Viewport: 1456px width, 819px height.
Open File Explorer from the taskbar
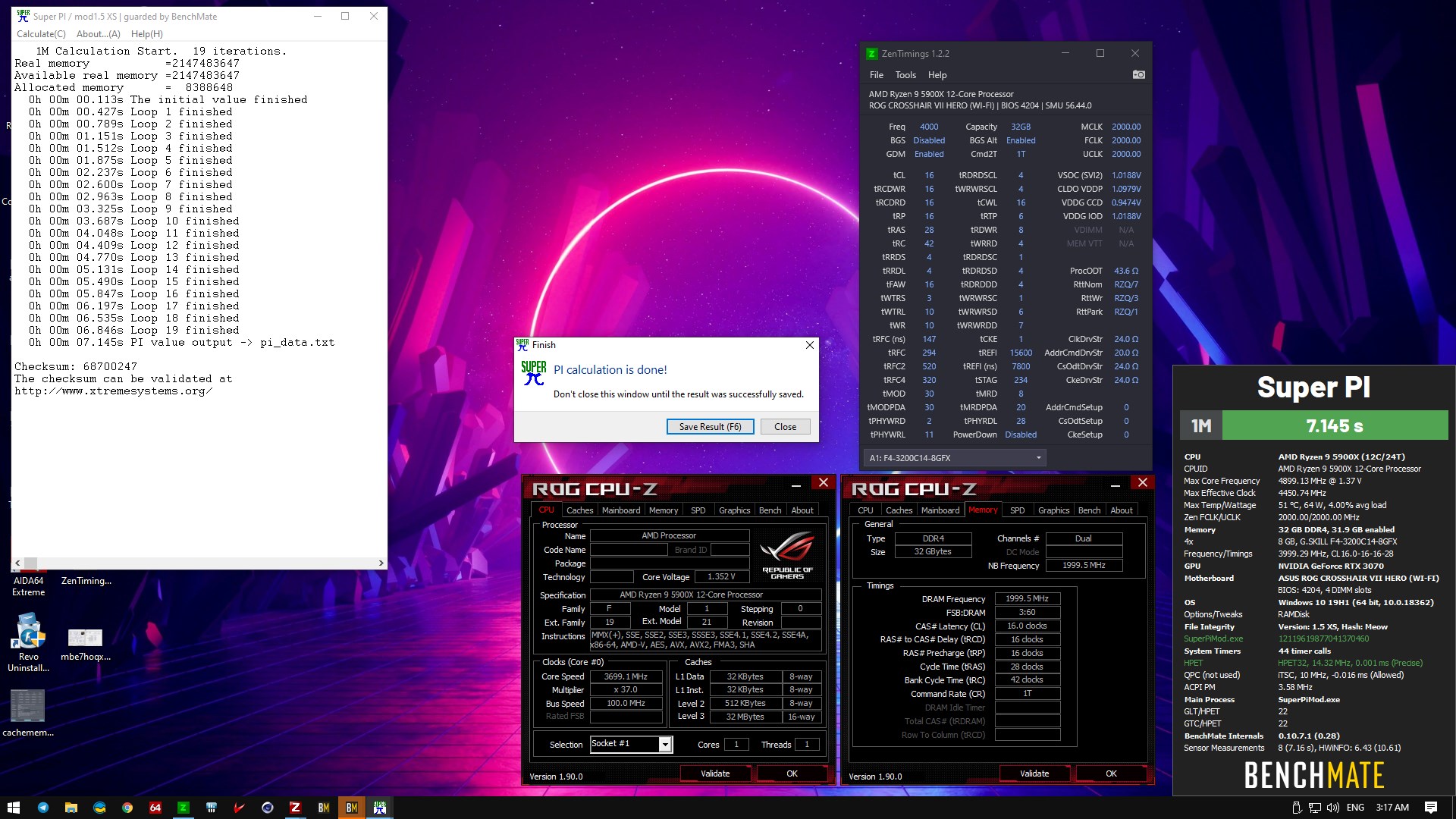tap(71, 808)
